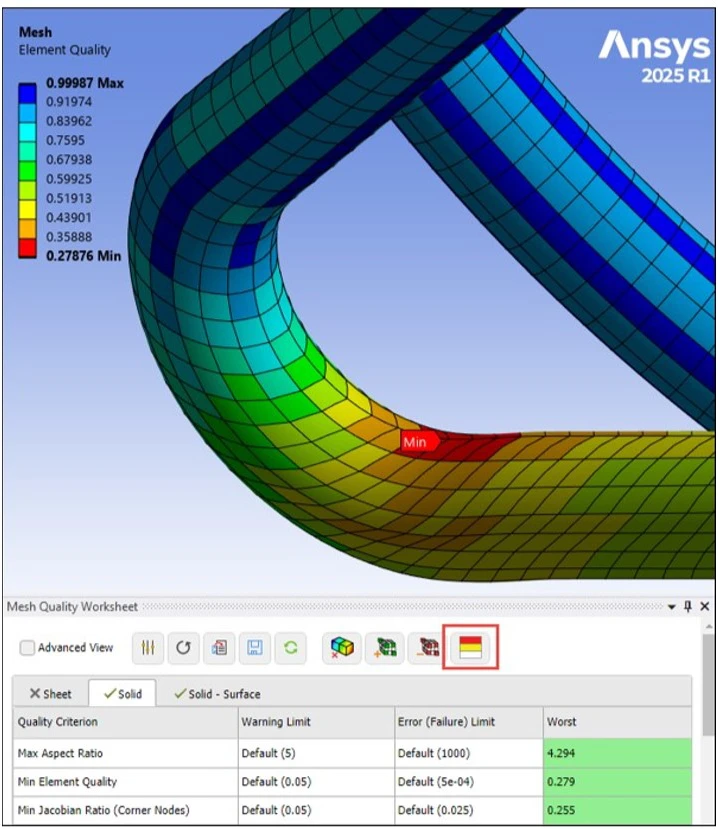Click the colored cube with red x icon
This screenshot has width=718, height=829.
pyautogui.click(x=342, y=648)
